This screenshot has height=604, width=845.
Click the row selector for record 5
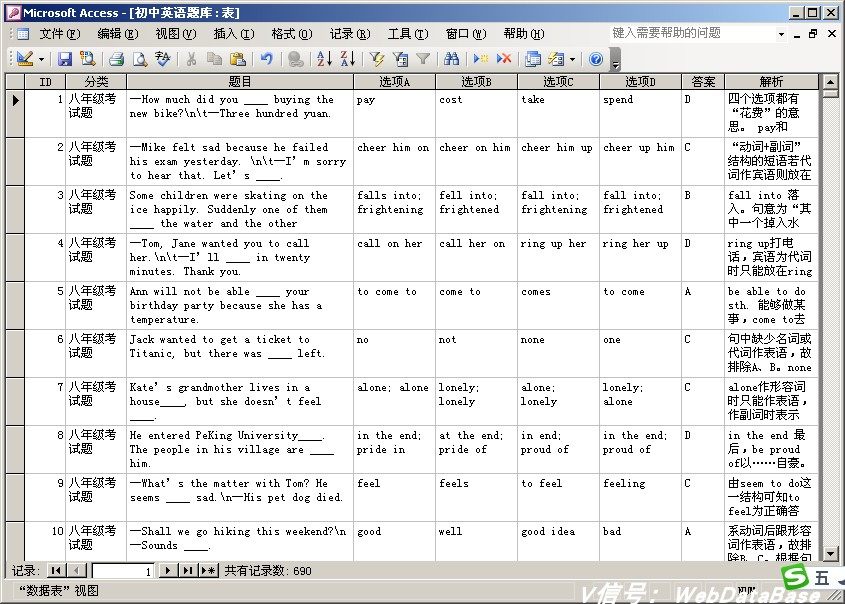tap(15, 305)
